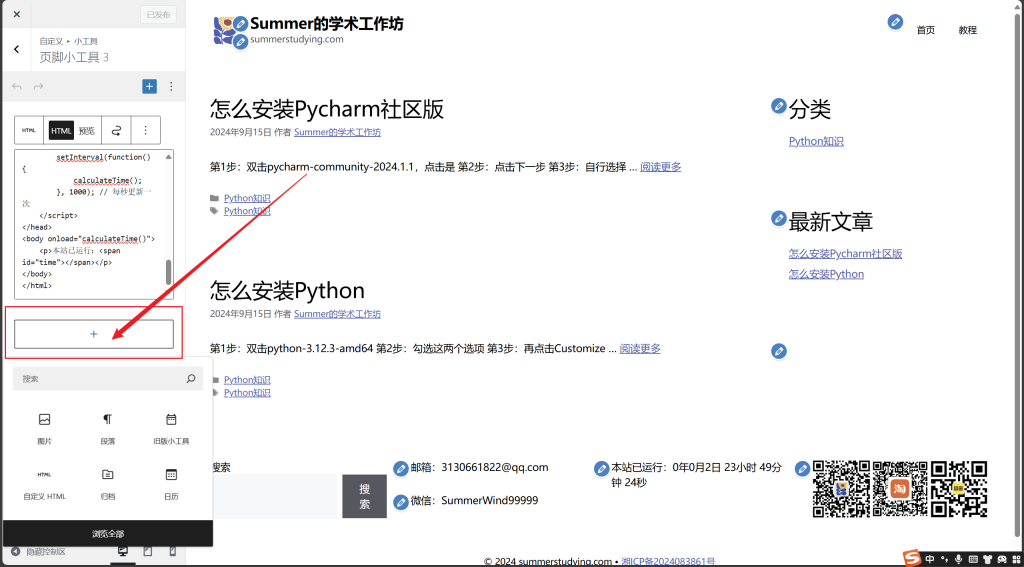Click edit pencil beside 本站已运行 widget
This screenshot has width=1024, height=567.
601,468
